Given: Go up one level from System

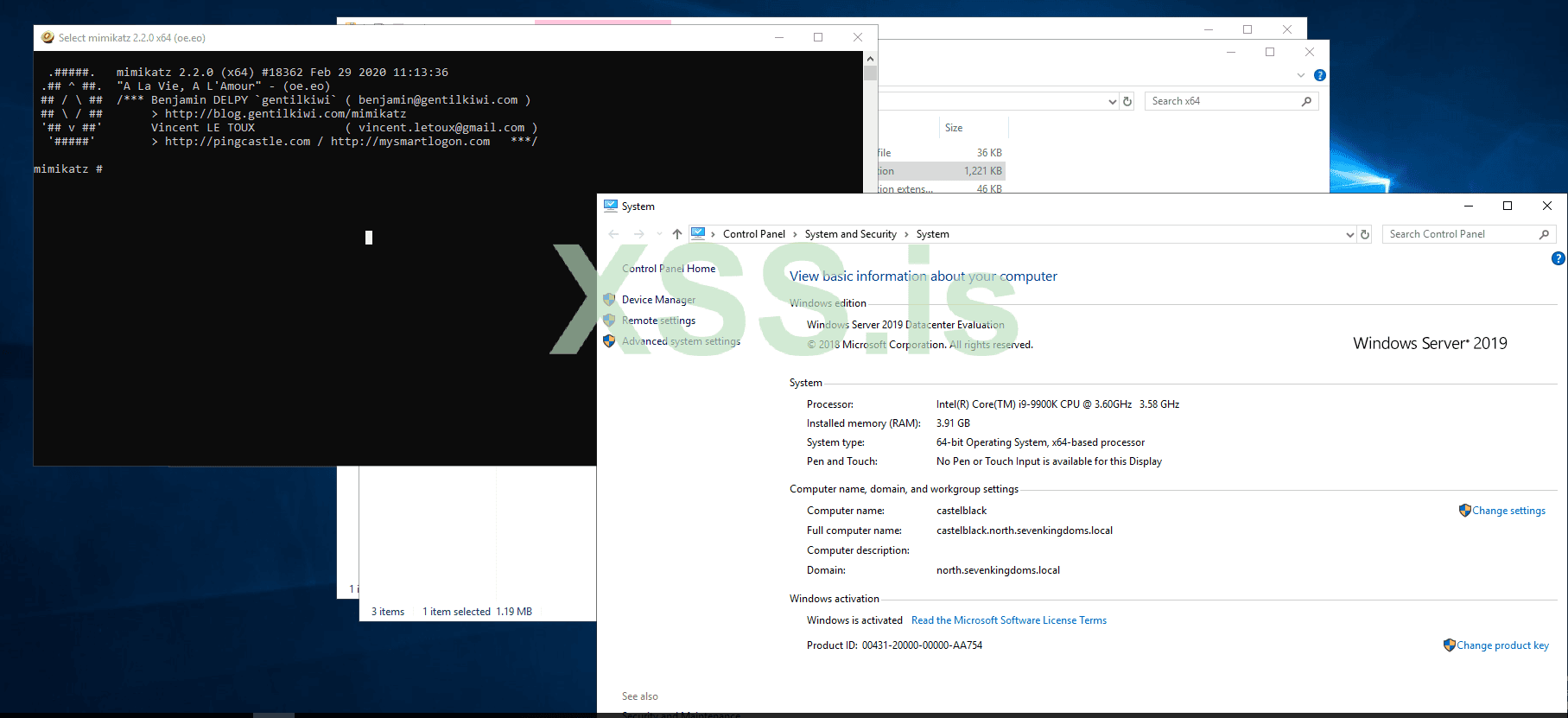Looking at the screenshot, I should coord(677,234).
